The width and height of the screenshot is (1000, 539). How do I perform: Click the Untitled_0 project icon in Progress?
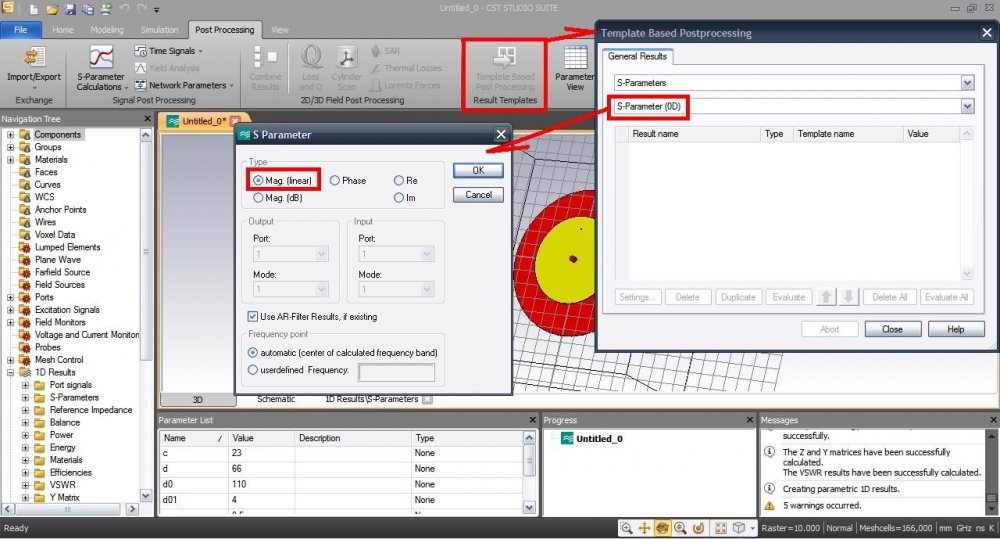coord(567,438)
